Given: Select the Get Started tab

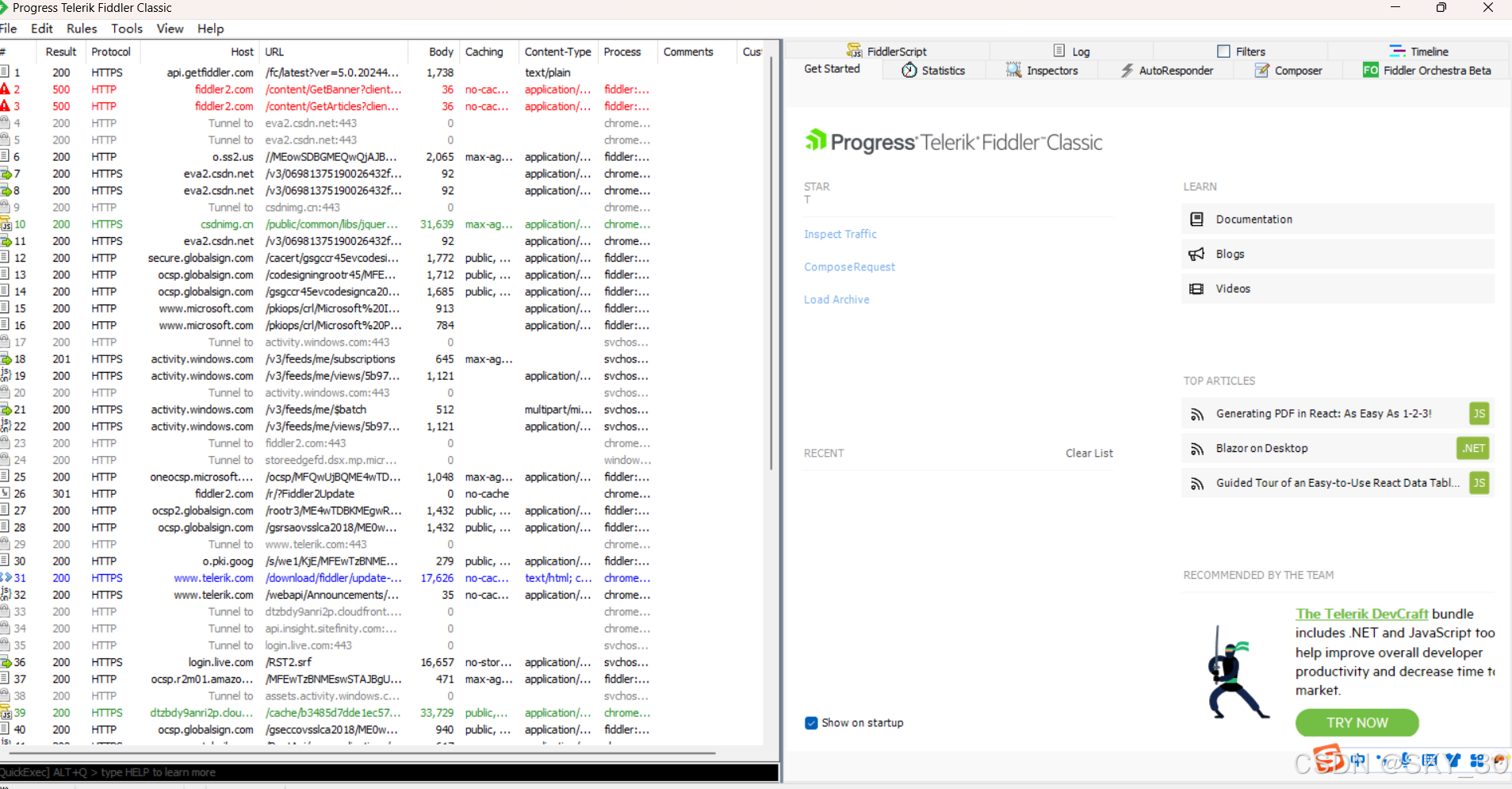Looking at the screenshot, I should [x=832, y=69].
